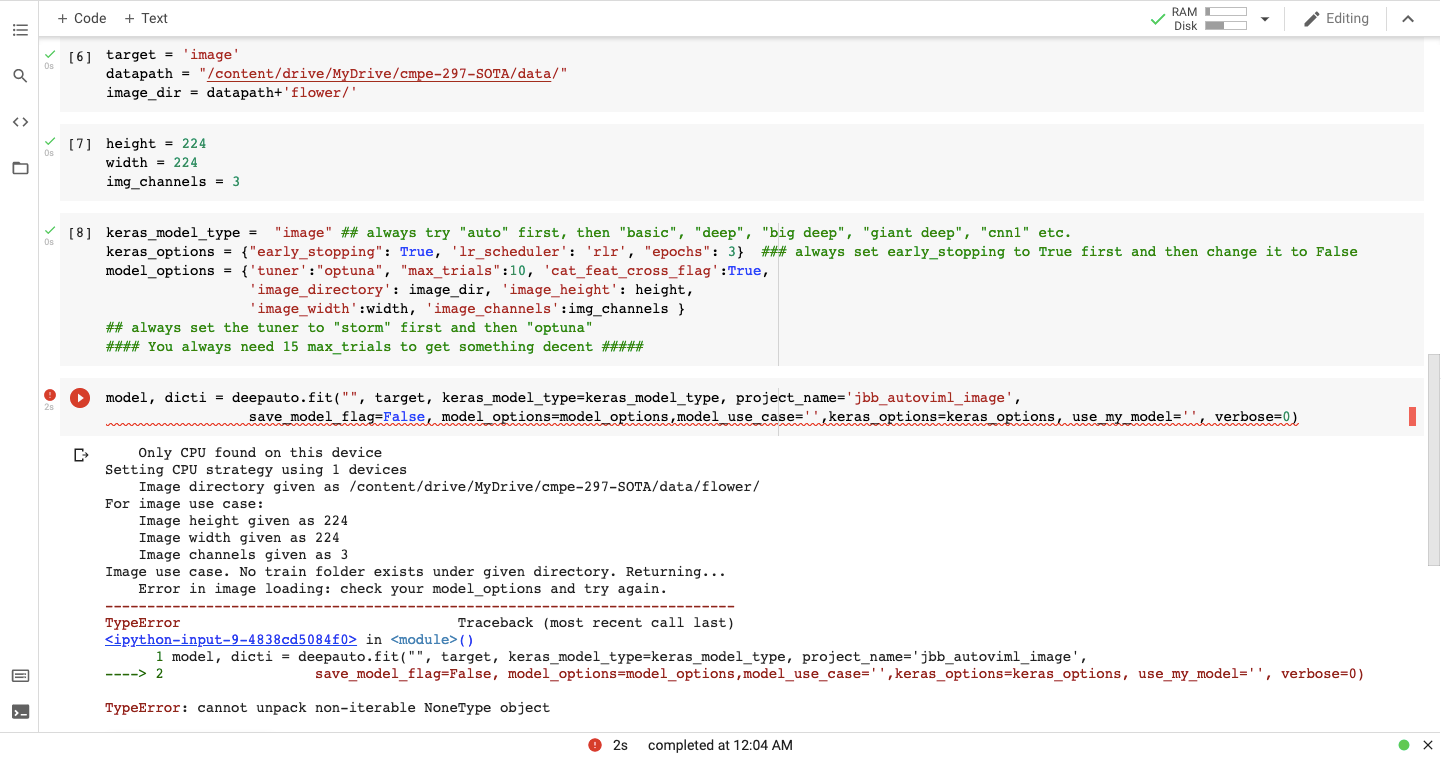Click the RAM and Disk usage bars

click(x=1225, y=19)
